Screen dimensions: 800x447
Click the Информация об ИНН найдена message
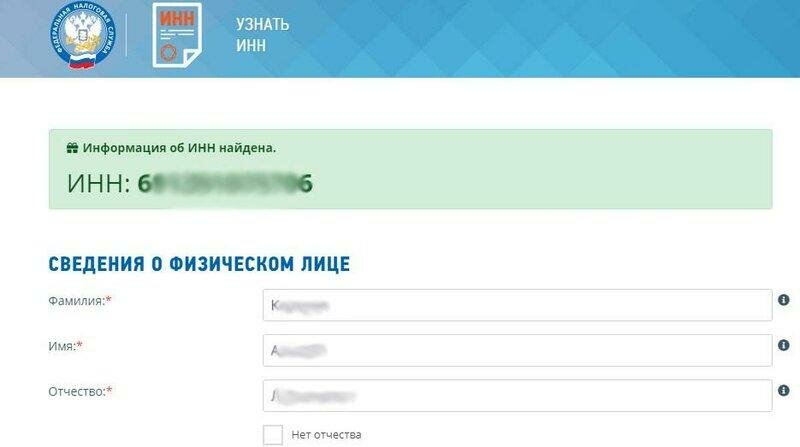[179, 148]
